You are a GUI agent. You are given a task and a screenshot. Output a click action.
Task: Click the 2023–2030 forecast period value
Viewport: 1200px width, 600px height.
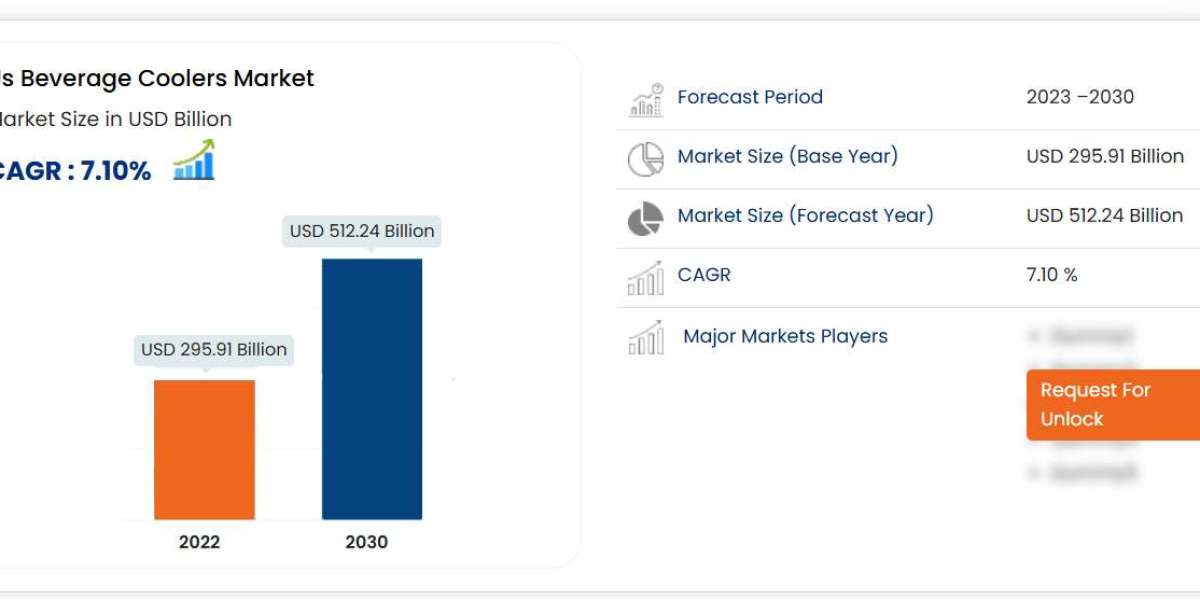[1080, 97]
